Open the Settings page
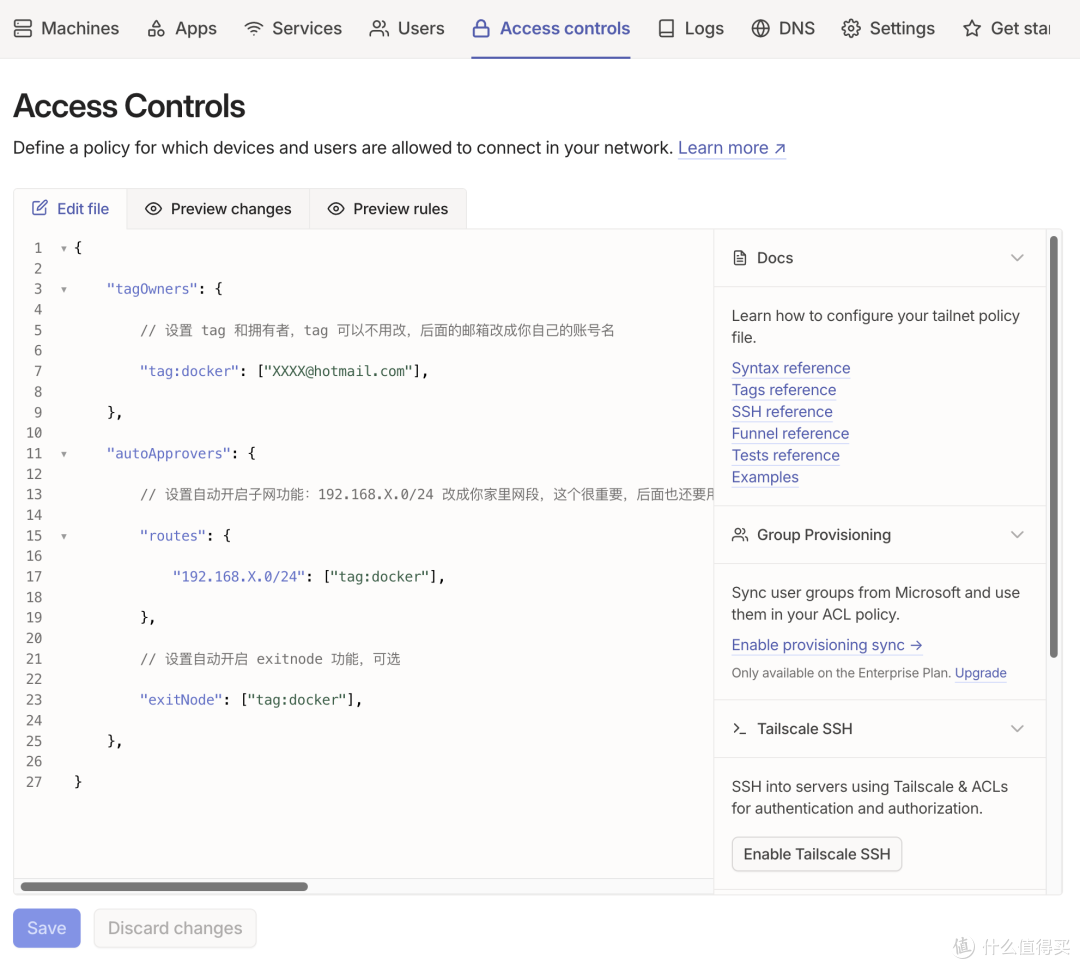This screenshot has height=969, width=1080. (x=889, y=28)
